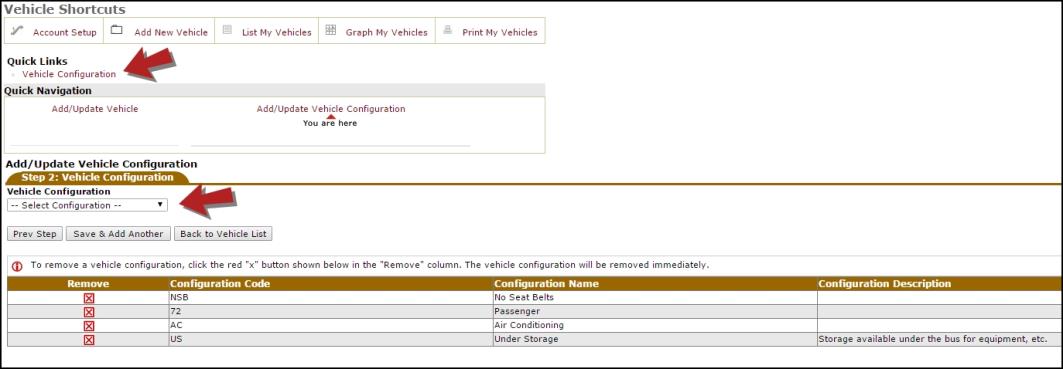Screen dimensions: 1063x369
Task: Click the List My Vehicles list icon
Action: click(227, 30)
